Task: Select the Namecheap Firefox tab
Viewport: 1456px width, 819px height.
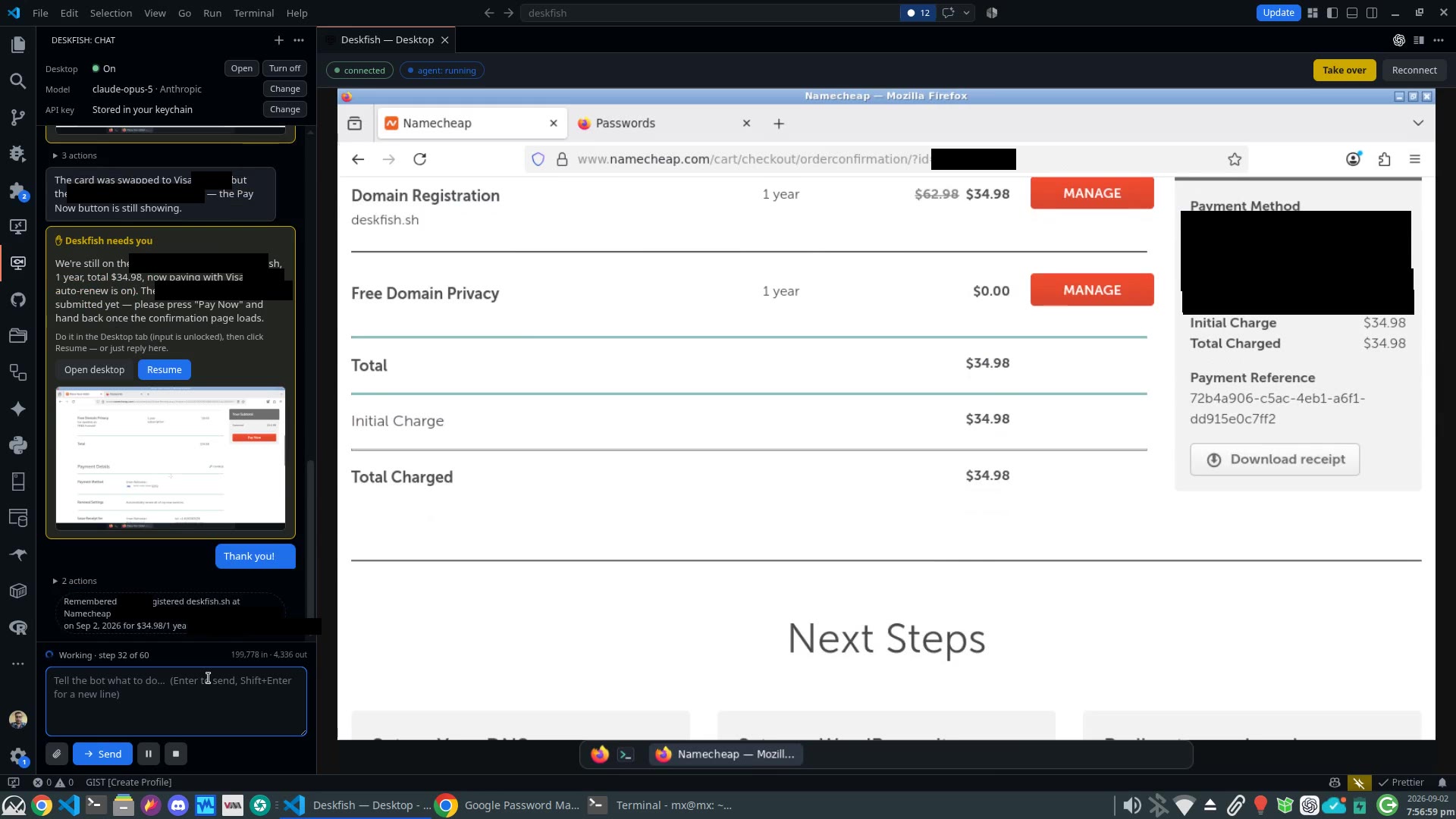Action: tap(472, 124)
